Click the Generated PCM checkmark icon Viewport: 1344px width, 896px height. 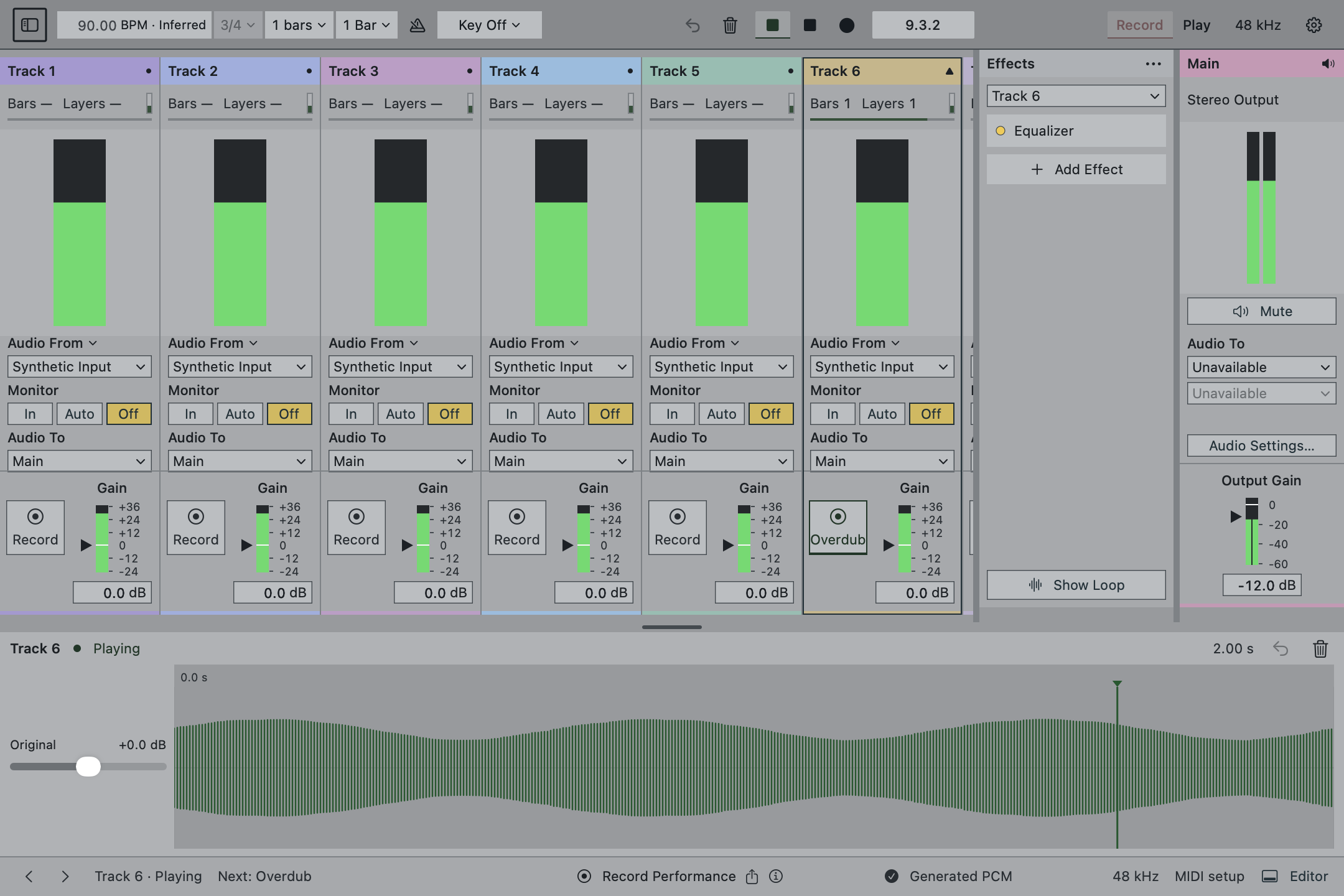[891, 876]
